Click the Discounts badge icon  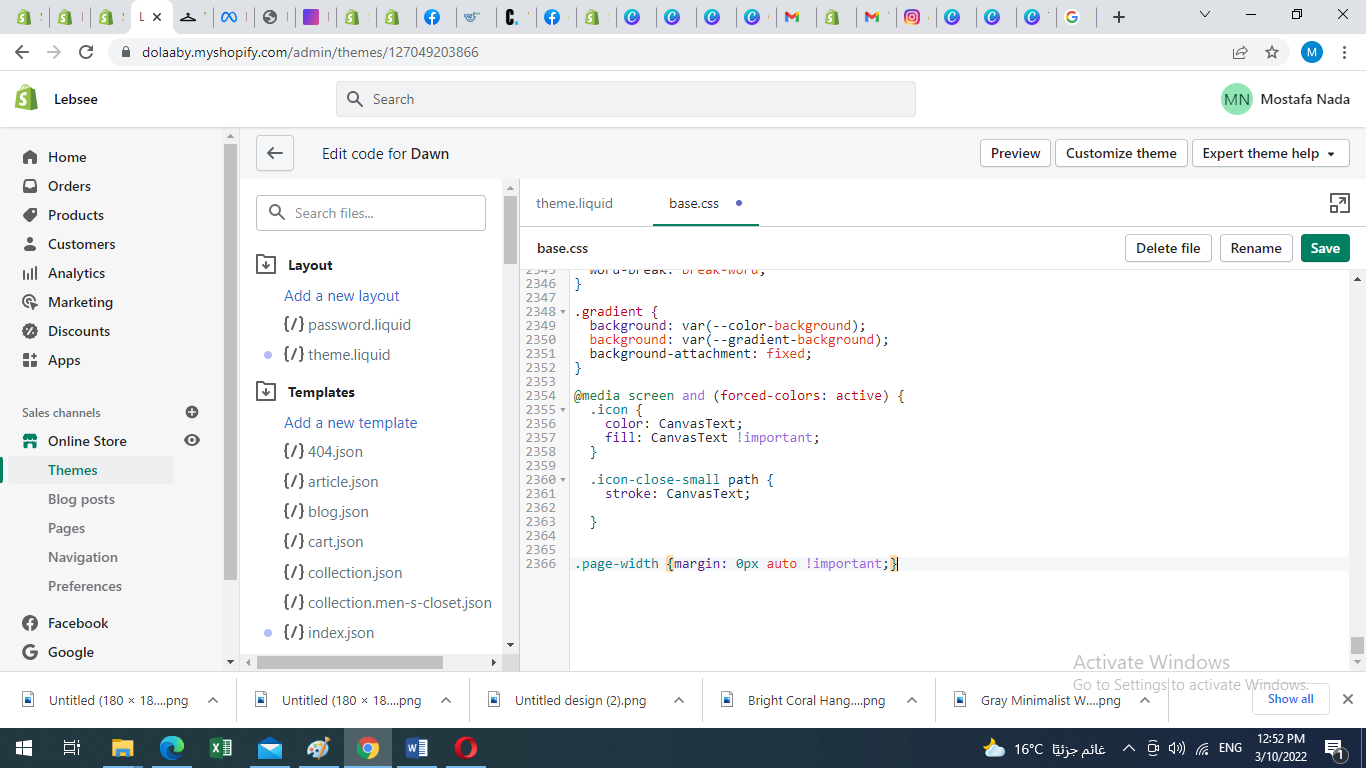pos(30,331)
